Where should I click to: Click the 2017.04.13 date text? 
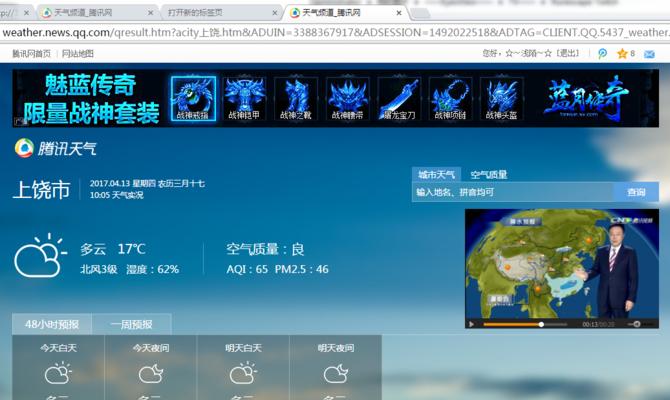coord(109,183)
